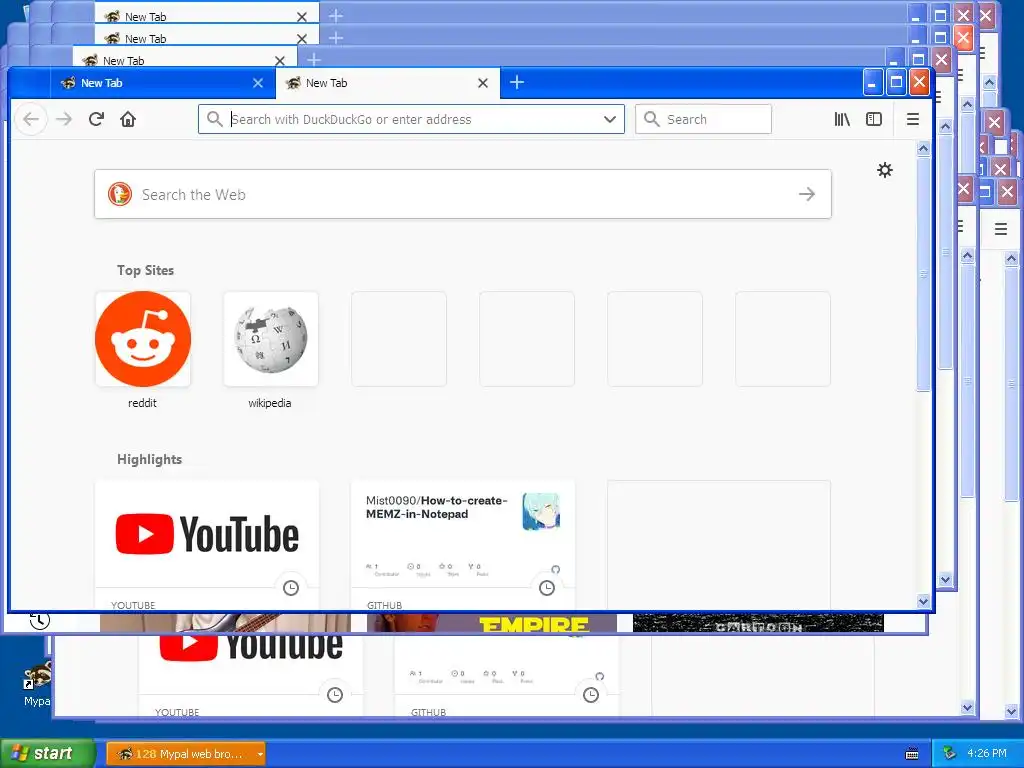Click the Highlights section heading
Screen dimensions: 1024x768
150,459
